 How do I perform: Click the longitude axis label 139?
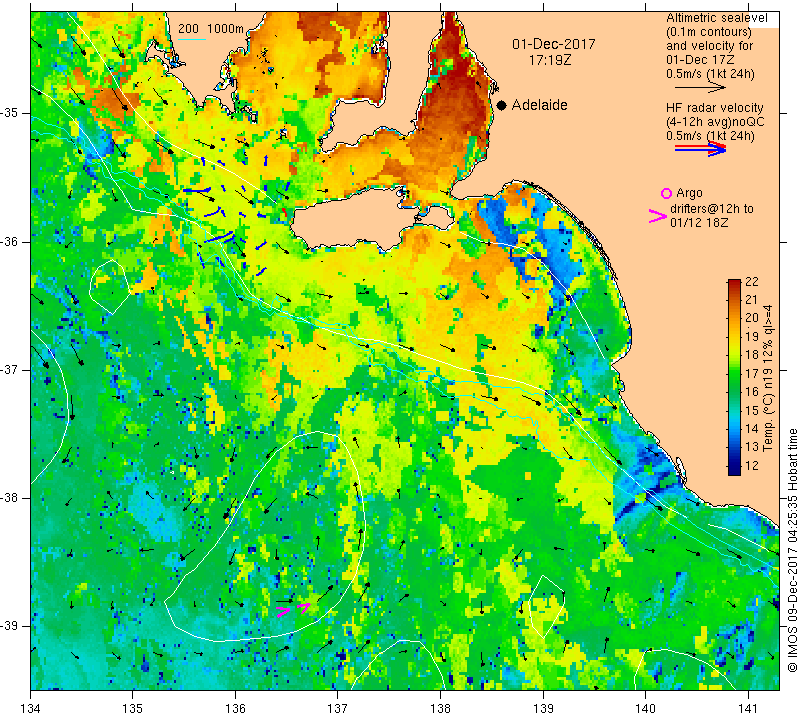543,708
